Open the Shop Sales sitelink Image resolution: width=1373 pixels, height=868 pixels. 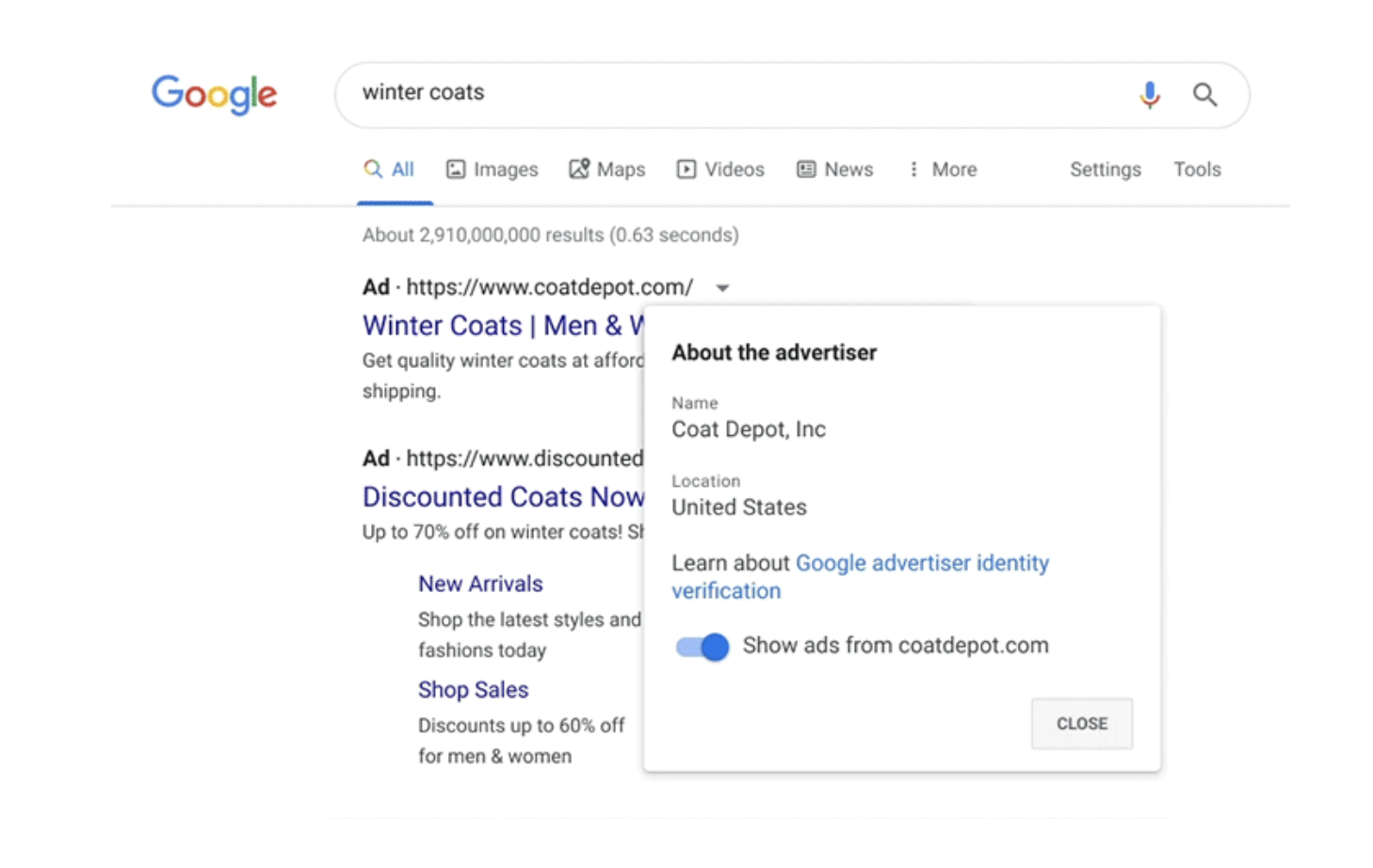pyautogui.click(x=473, y=690)
